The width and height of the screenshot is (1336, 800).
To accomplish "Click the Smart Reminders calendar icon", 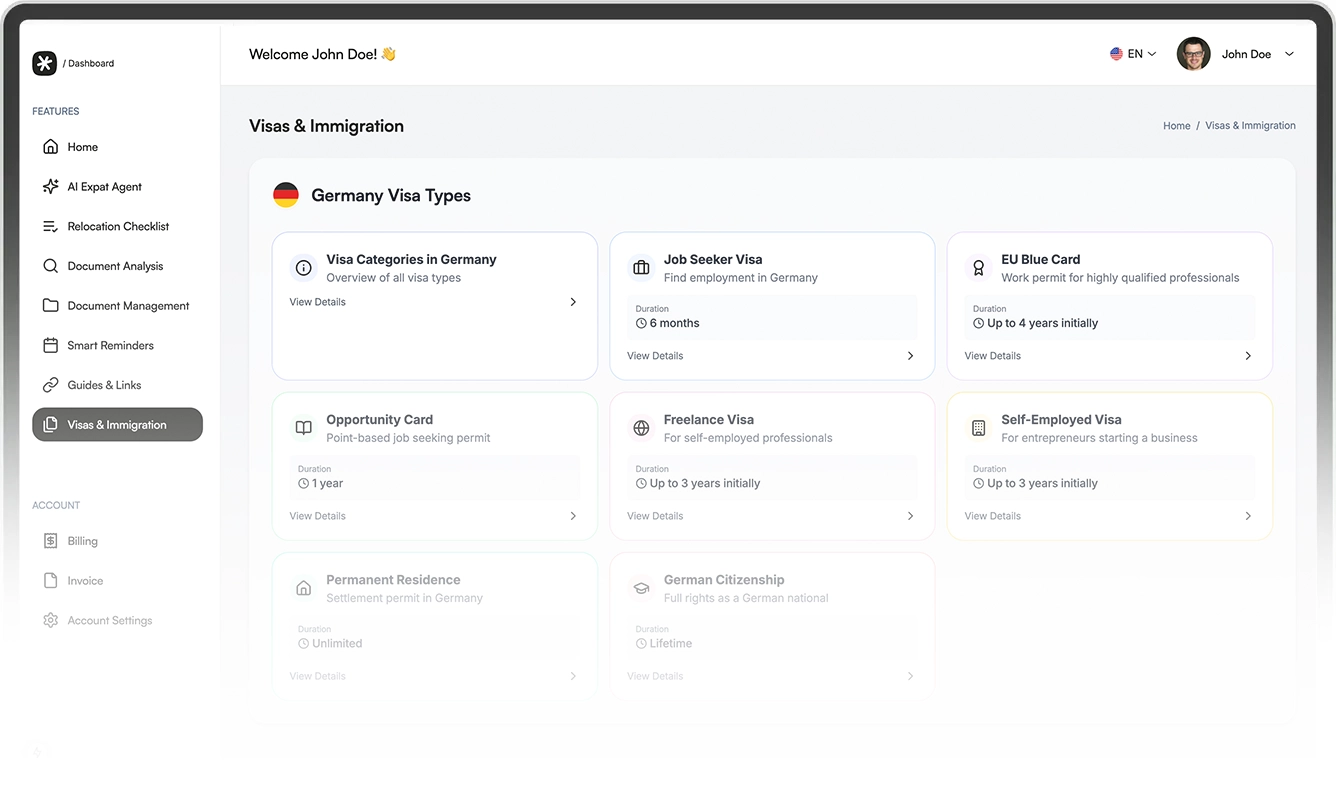I will 50,346.
